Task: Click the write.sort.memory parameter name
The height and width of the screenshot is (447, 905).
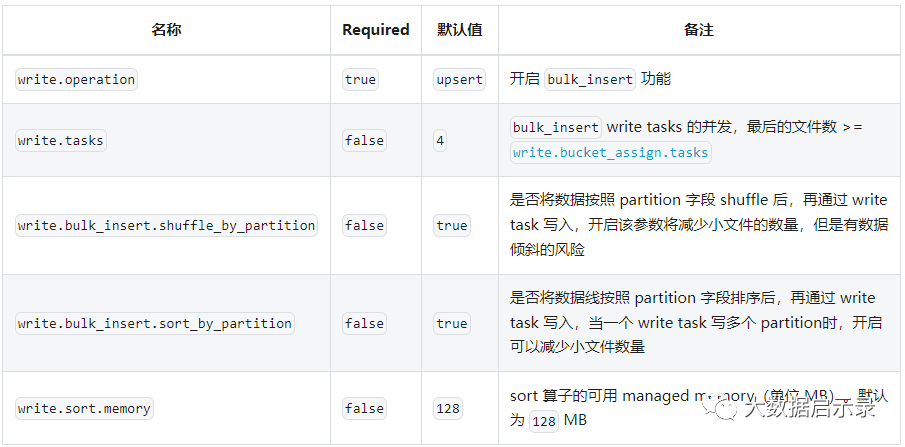Action: point(84,408)
